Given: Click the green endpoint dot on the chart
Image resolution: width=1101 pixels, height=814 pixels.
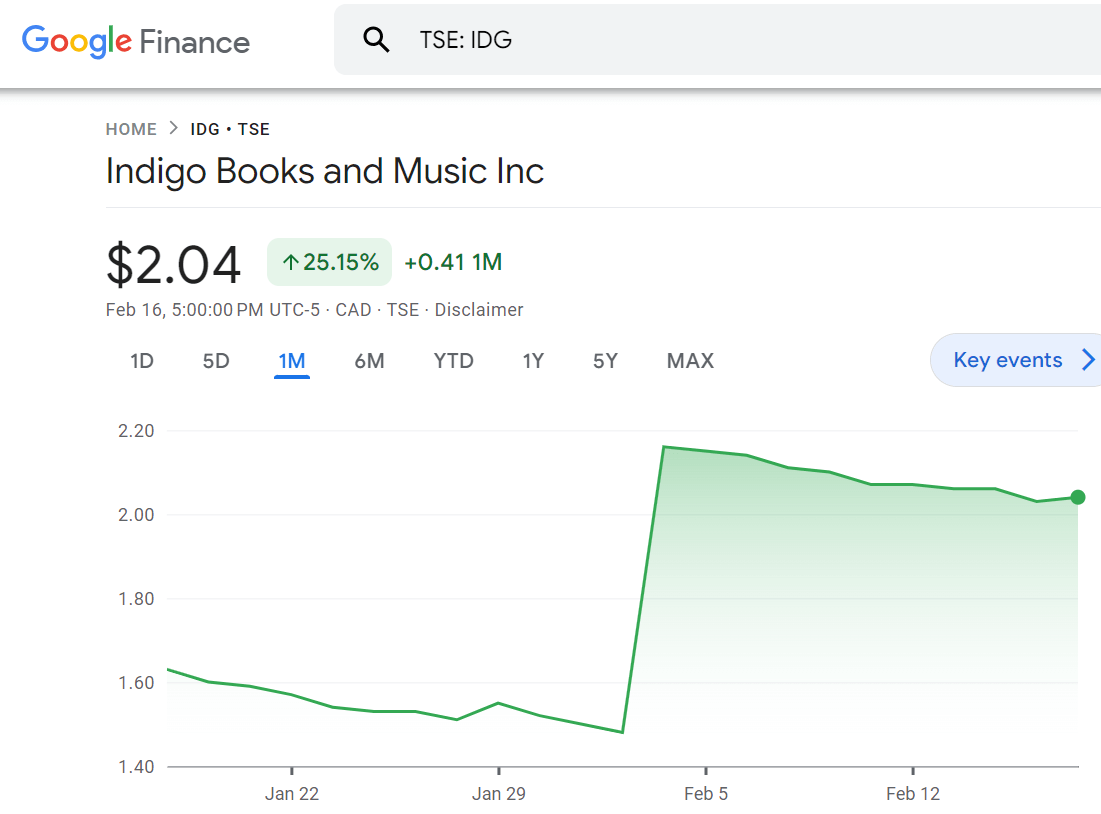Looking at the screenshot, I should coord(1078,497).
